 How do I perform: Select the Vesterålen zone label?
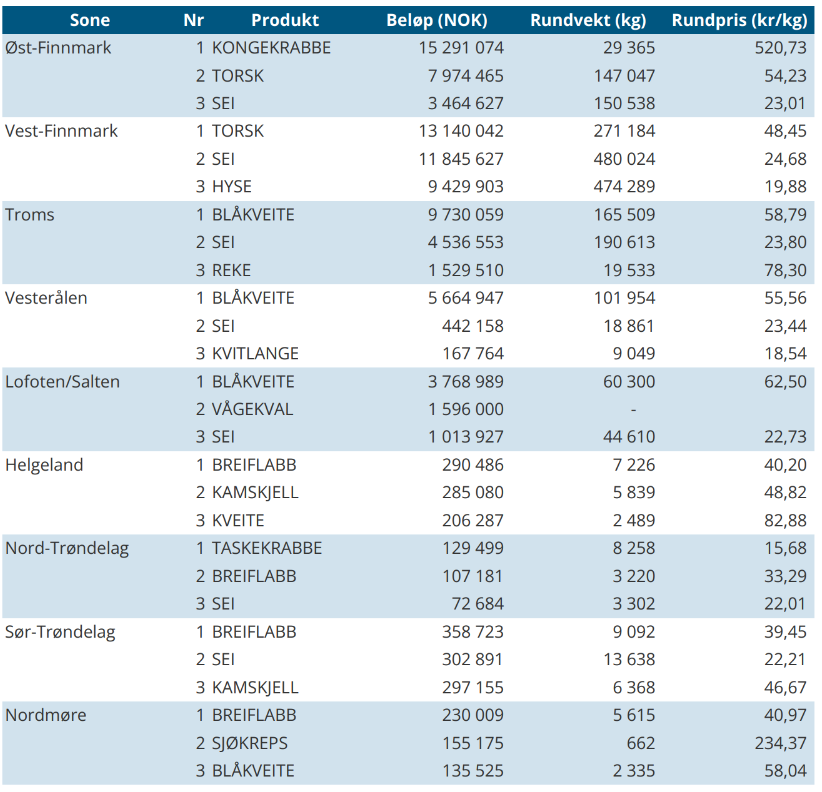pyautogui.click(x=46, y=298)
